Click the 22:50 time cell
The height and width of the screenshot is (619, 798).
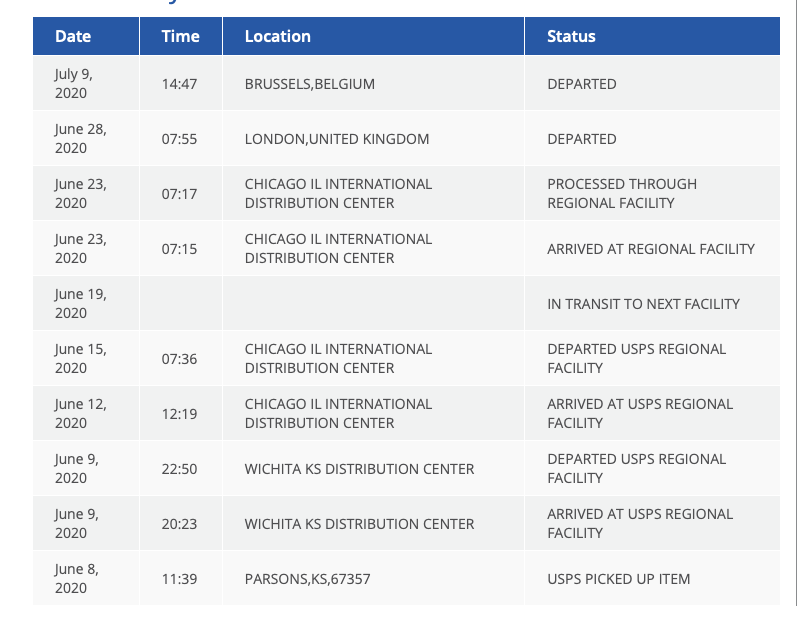point(179,469)
